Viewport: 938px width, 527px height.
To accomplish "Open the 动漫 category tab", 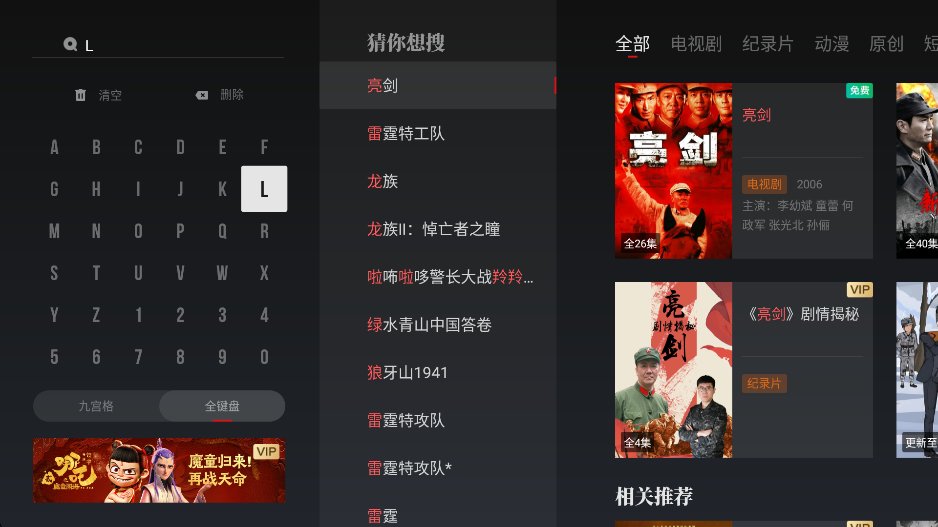I will (x=832, y=44).
